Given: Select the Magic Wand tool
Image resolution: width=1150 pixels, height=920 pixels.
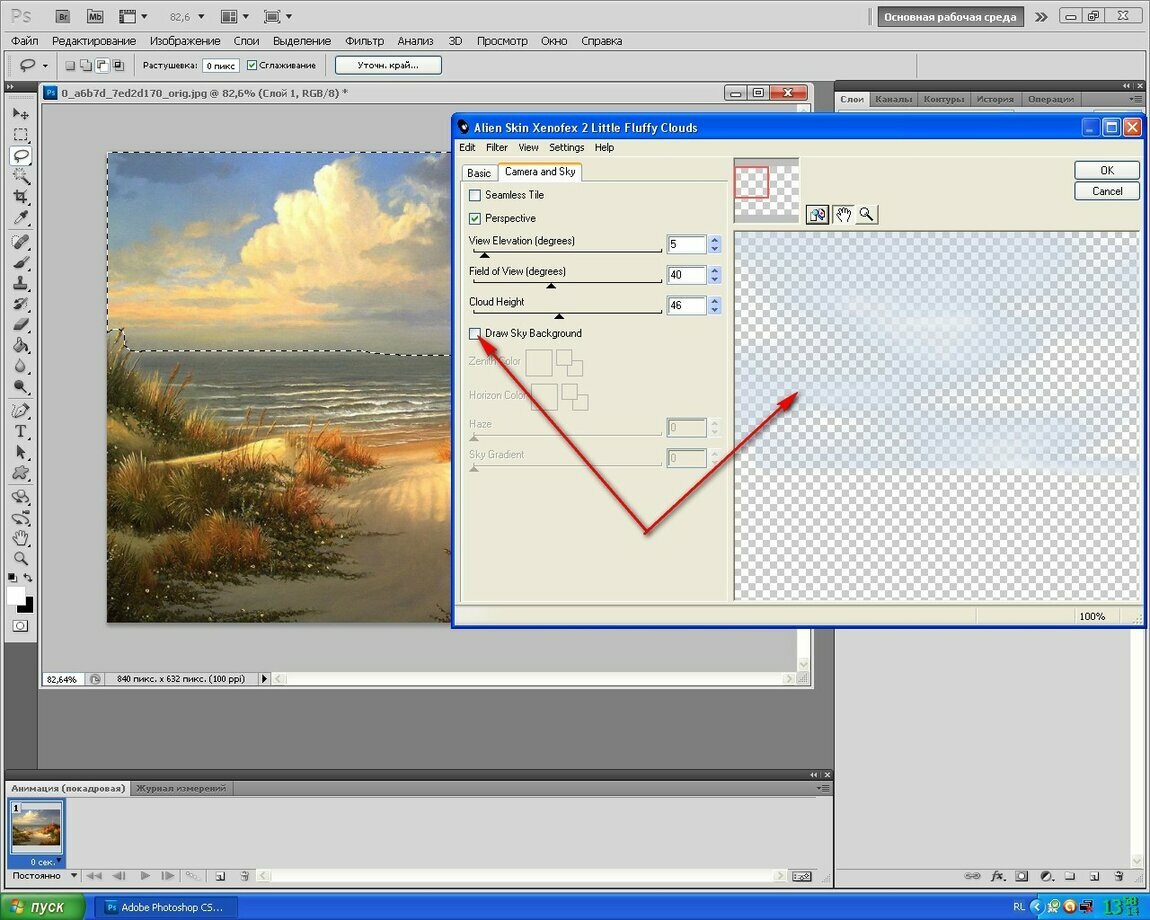Looking at the screenshot, I should [x=21, y=176].
